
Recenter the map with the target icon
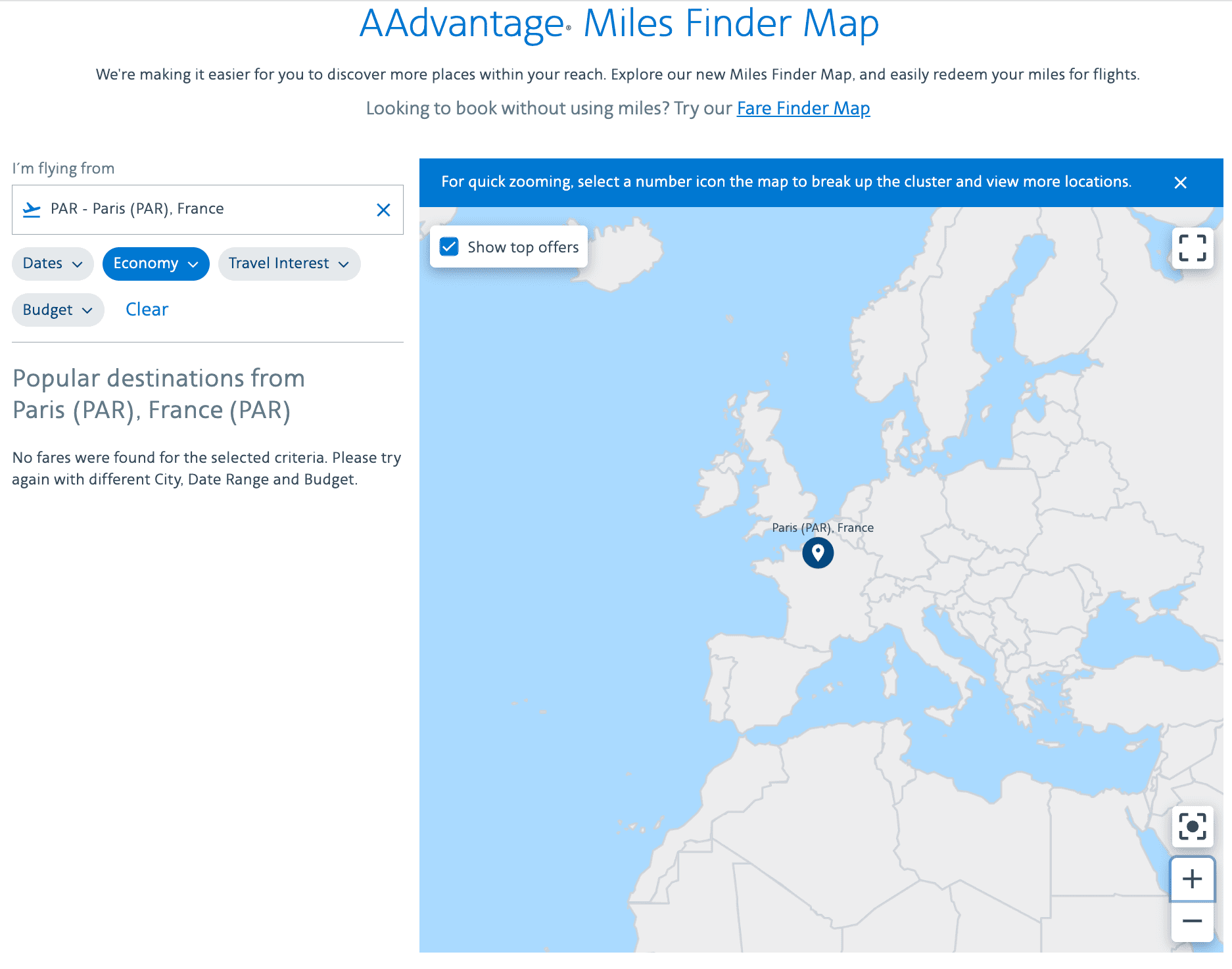(1193, 826)
